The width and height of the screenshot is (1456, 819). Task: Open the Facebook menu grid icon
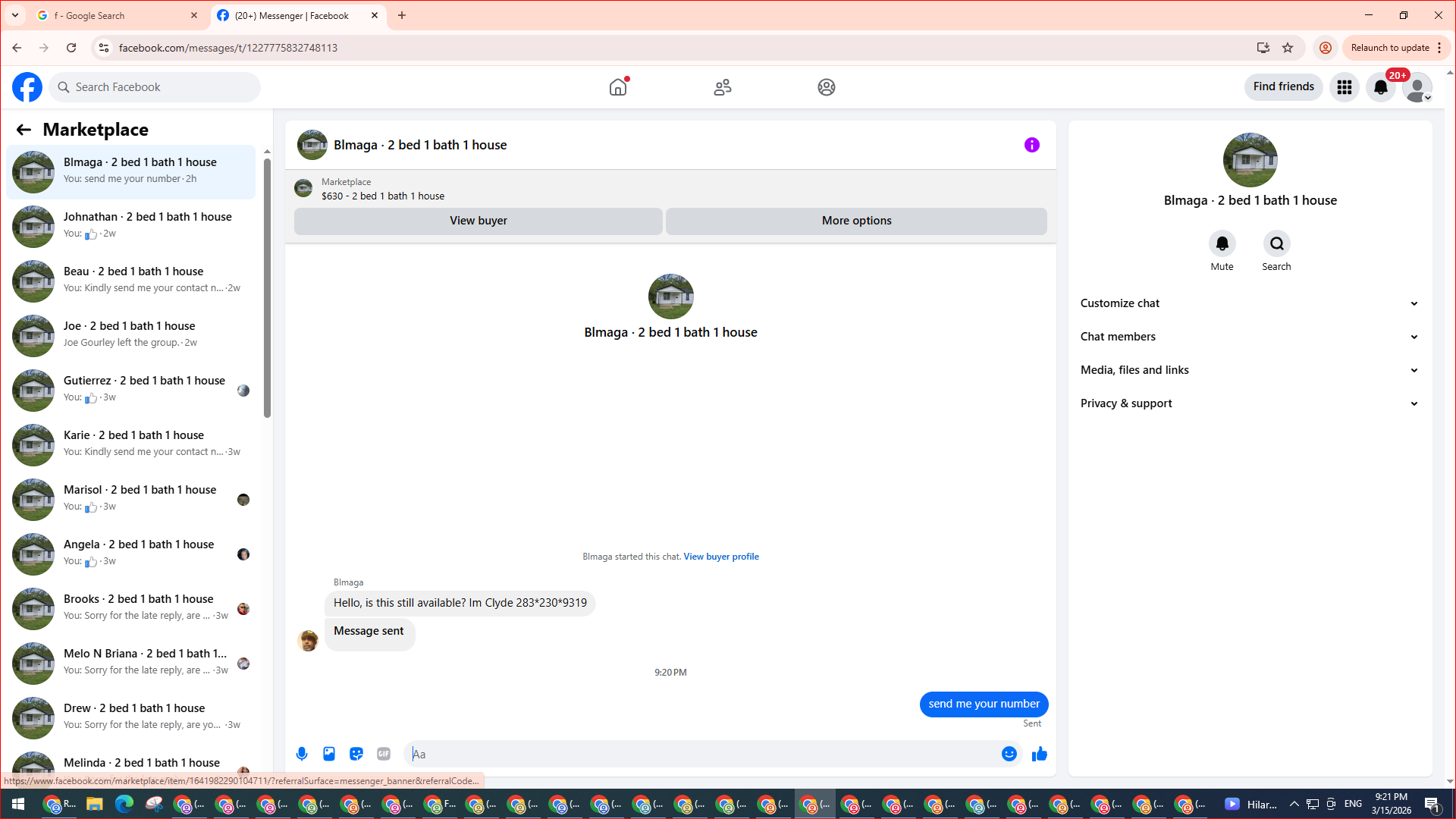pos(1345,87)
